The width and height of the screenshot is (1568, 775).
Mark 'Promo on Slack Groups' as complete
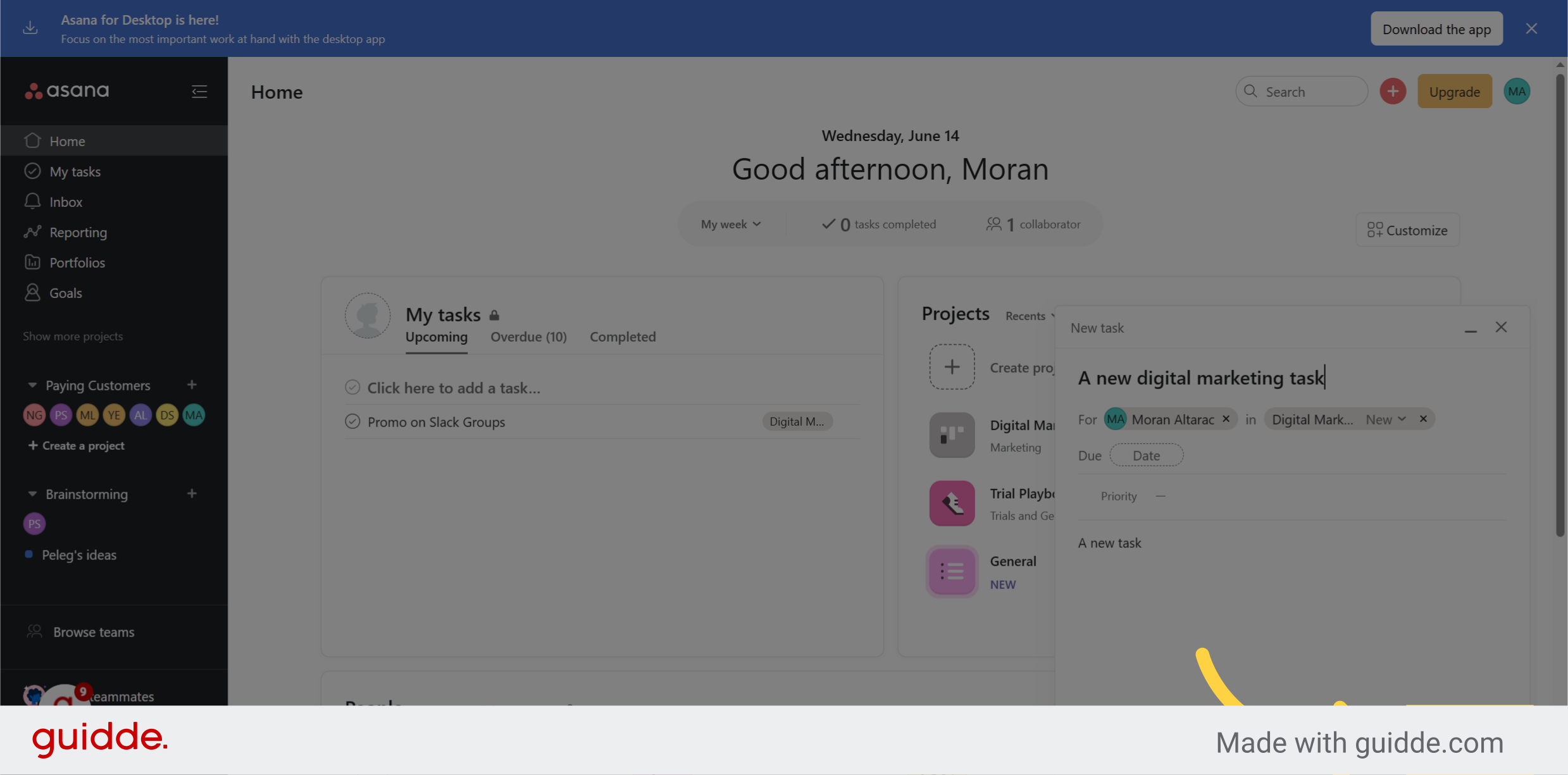[x=352, y=421]
